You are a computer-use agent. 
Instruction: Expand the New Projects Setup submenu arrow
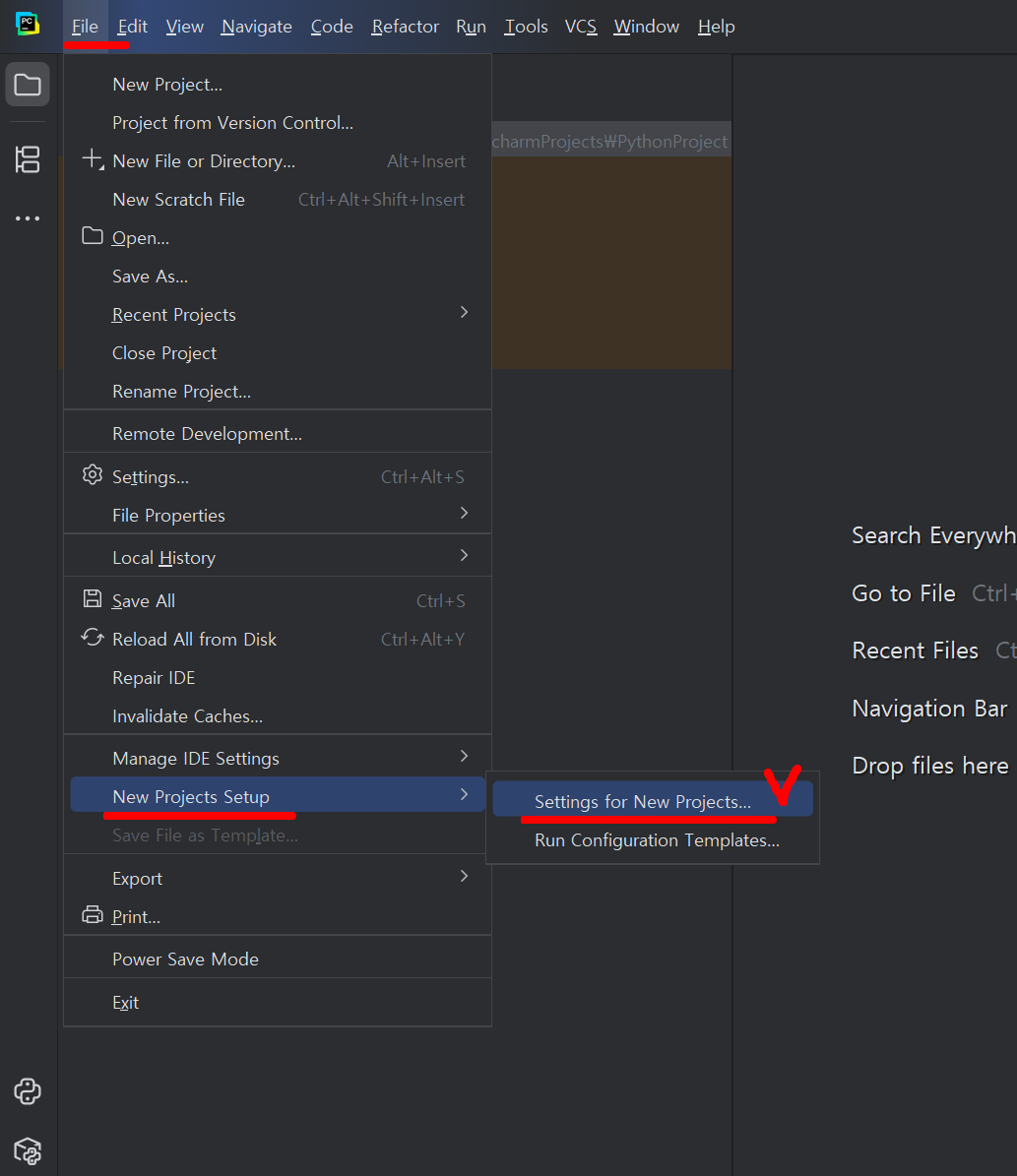coord(464,794)
